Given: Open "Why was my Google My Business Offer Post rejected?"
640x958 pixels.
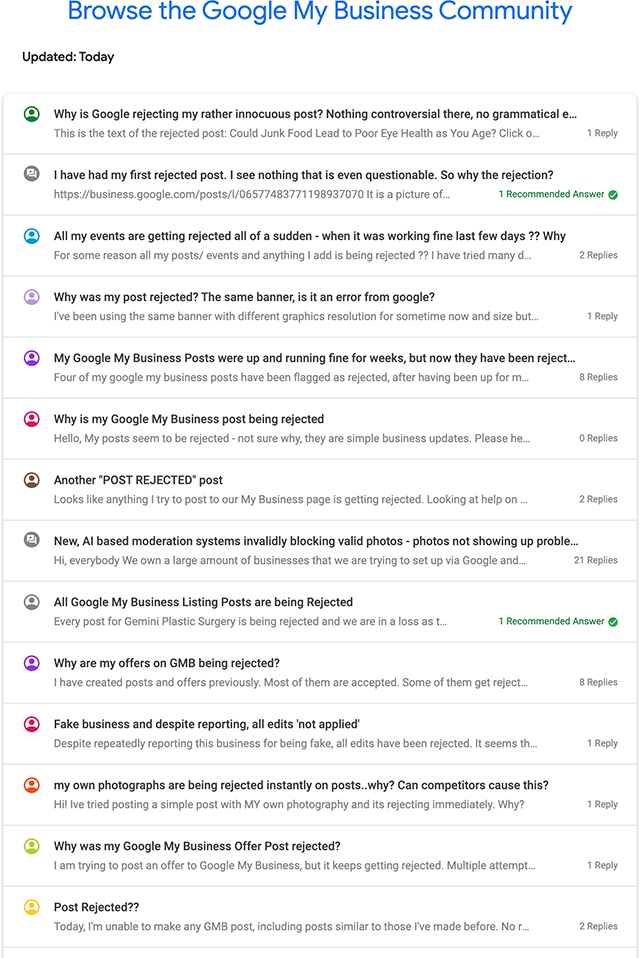Looking at the screenshot, I should coord(197,846).
